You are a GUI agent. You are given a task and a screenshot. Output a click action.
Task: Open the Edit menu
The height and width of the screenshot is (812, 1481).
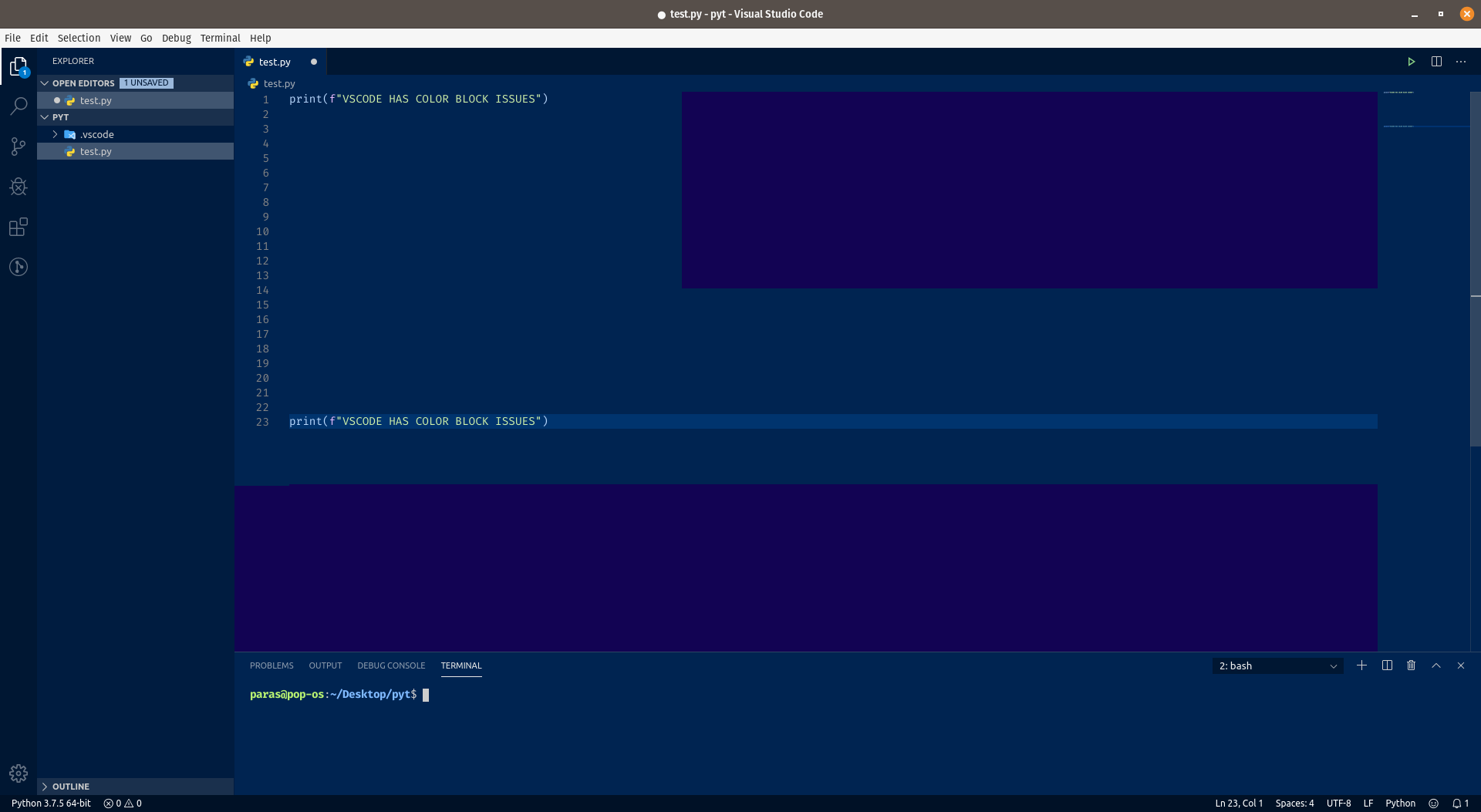39,38
